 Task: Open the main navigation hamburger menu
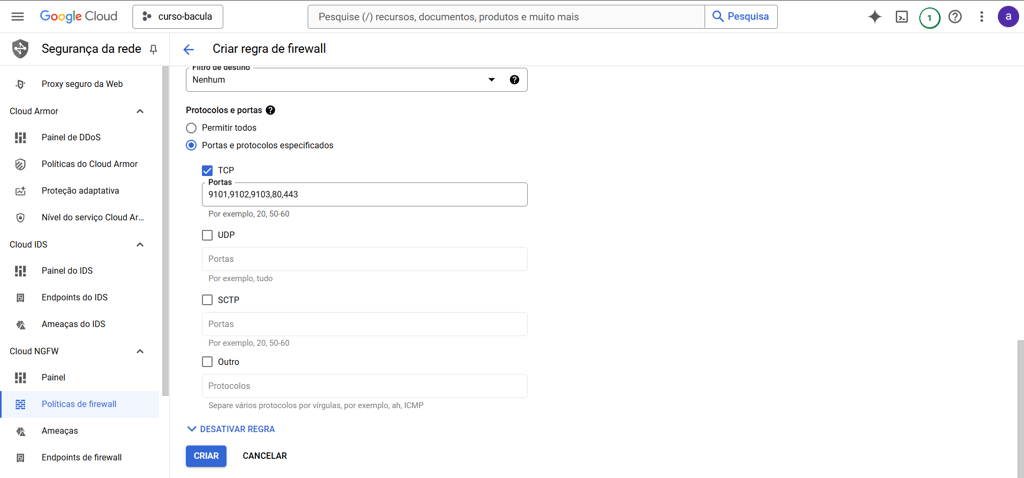pos(17,17)
